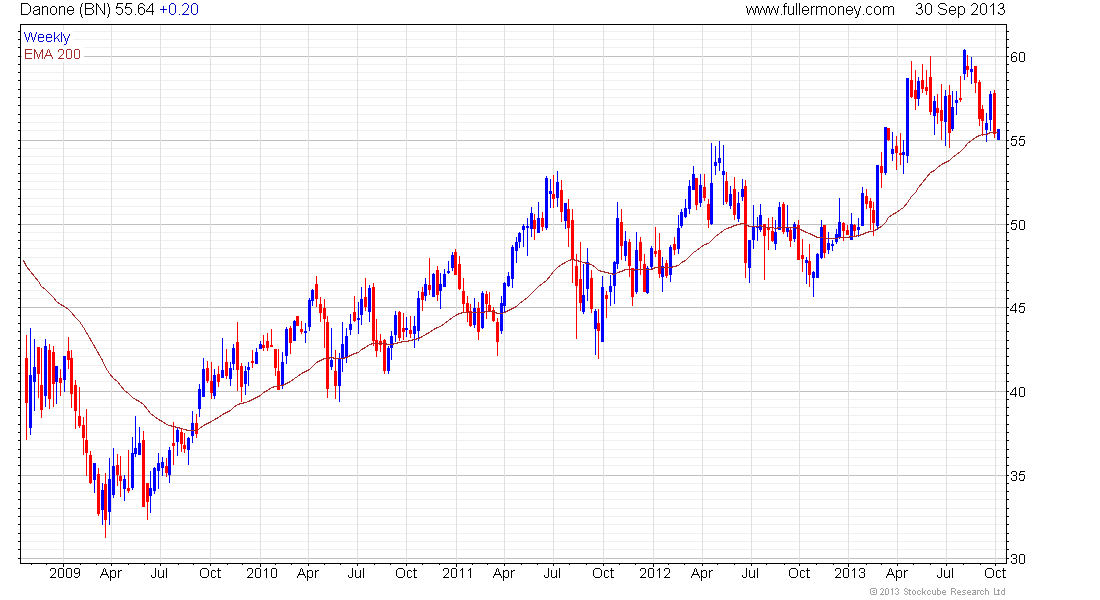Click the 35 price axis label
1100x600 pixels.
(1017, 476)
